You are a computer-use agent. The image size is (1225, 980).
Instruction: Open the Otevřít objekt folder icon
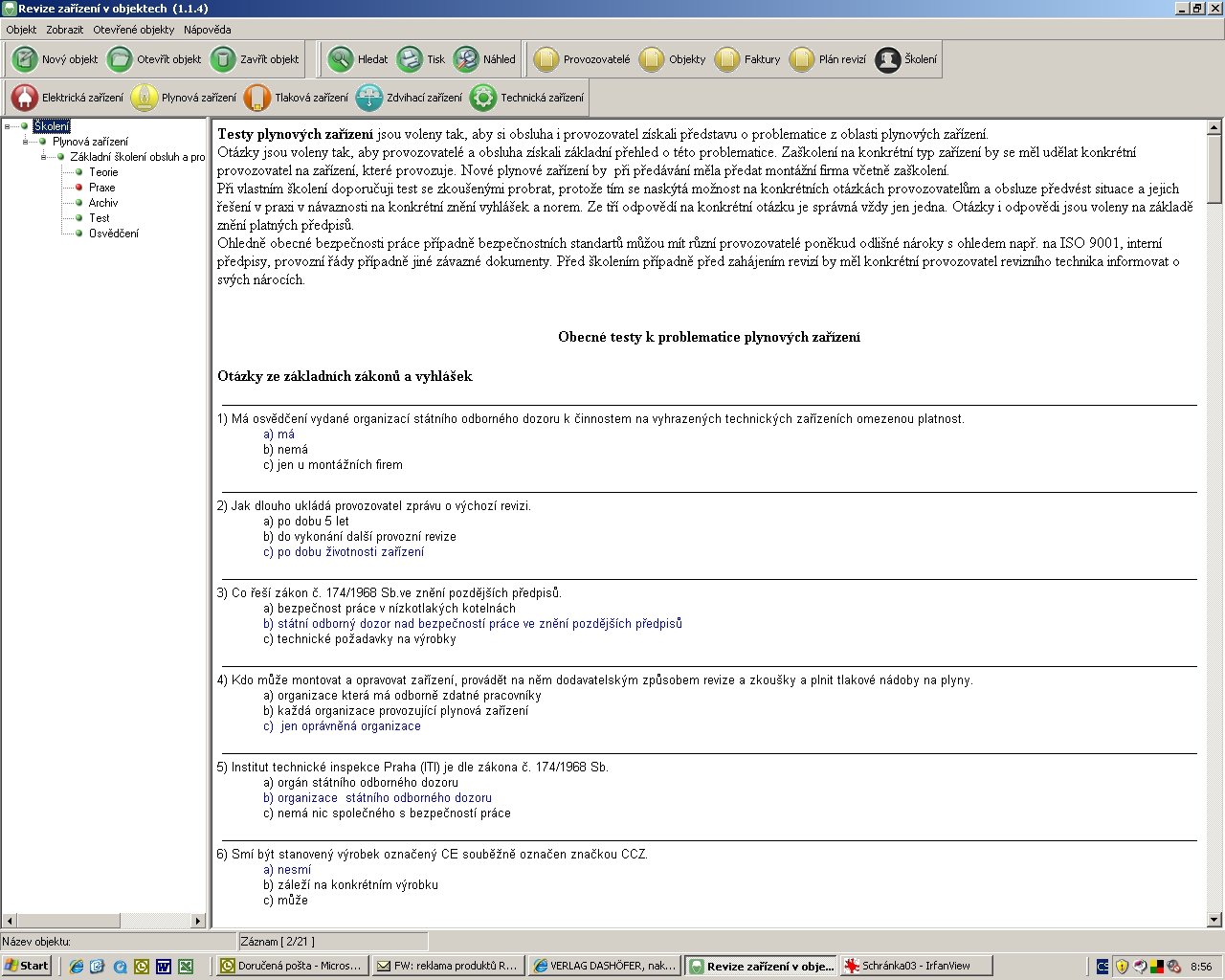(x=120, y=59)
